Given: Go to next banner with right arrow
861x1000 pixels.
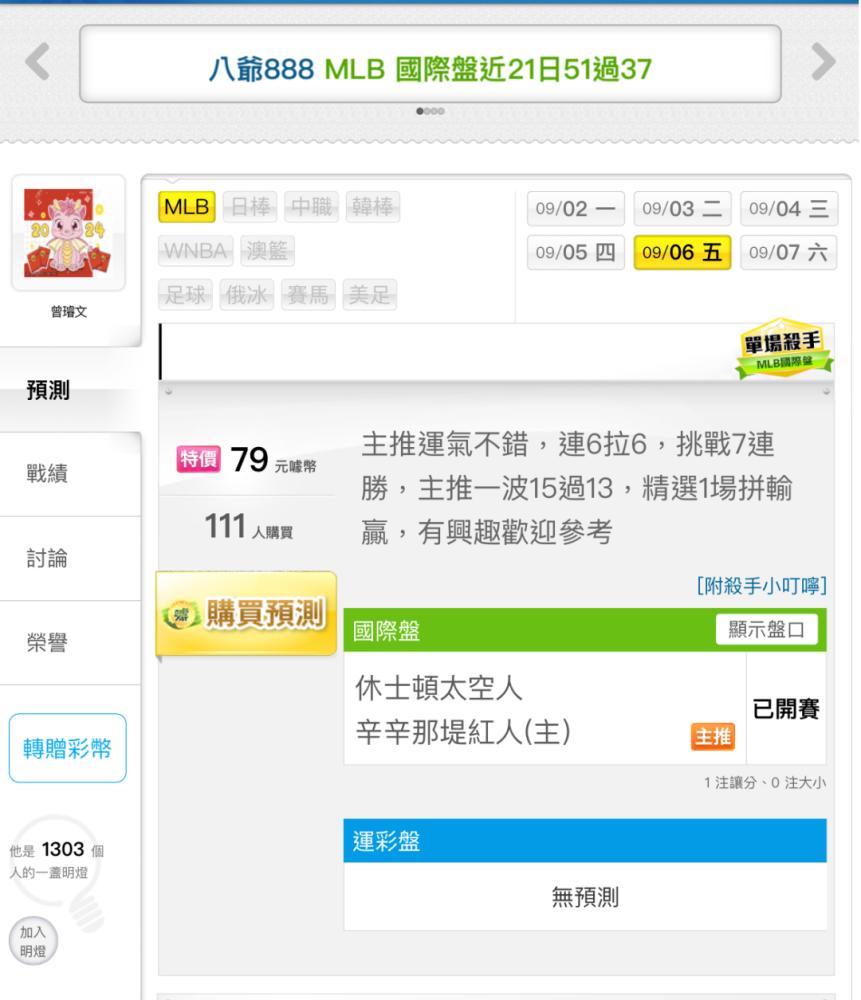Looking at the screenshot, I should click(x=823, y=61).
